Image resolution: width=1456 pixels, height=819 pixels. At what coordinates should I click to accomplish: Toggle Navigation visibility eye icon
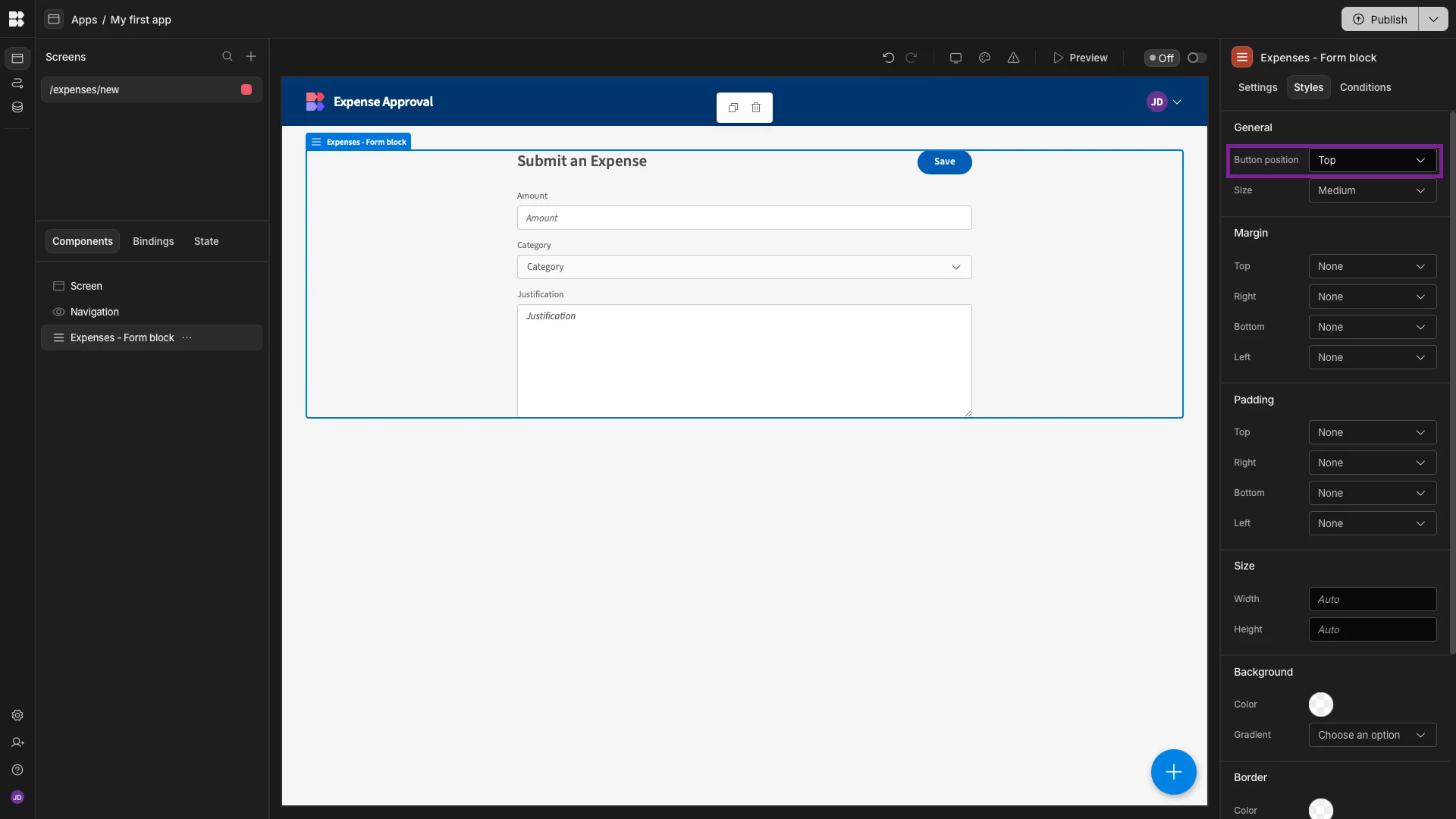point(58,312)
